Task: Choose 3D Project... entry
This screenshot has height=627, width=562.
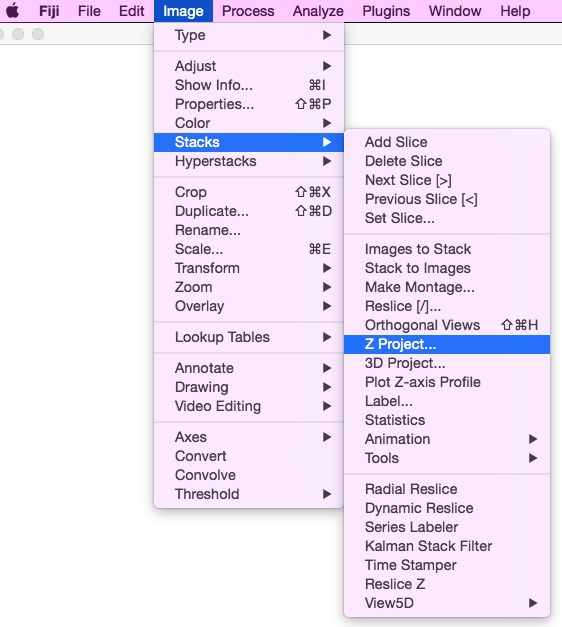Action: point(447,363)
